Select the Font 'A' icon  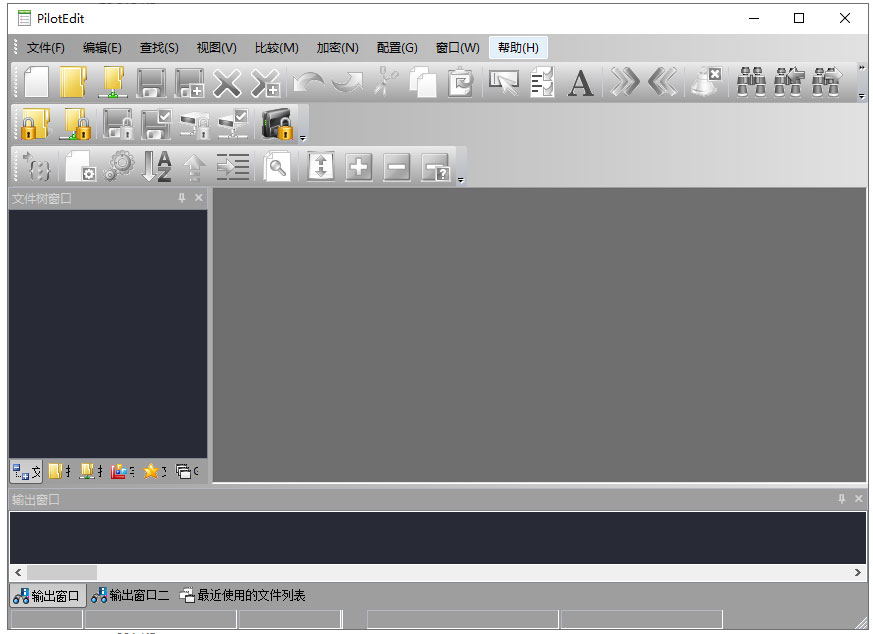[x=580, y=83]
